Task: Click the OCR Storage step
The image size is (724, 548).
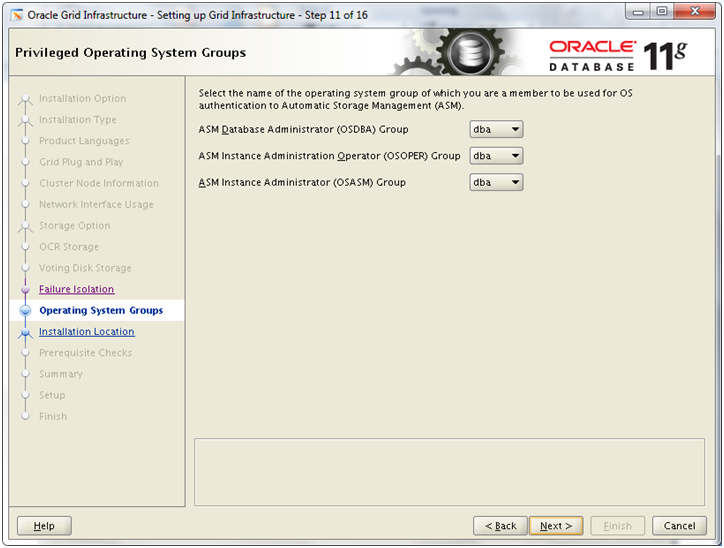Action: [x=69, y=247]
